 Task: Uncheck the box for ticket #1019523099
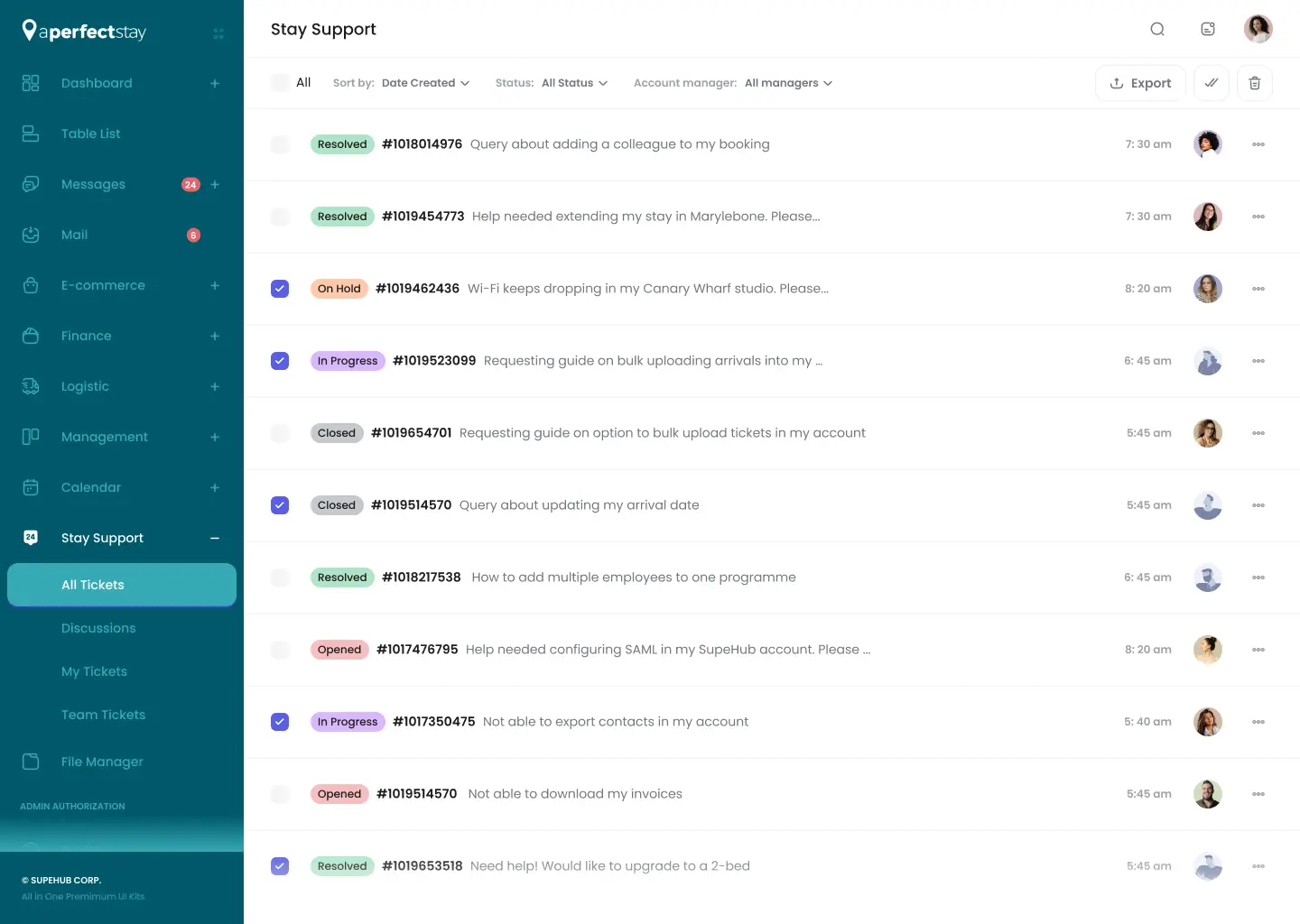[280, 361]
